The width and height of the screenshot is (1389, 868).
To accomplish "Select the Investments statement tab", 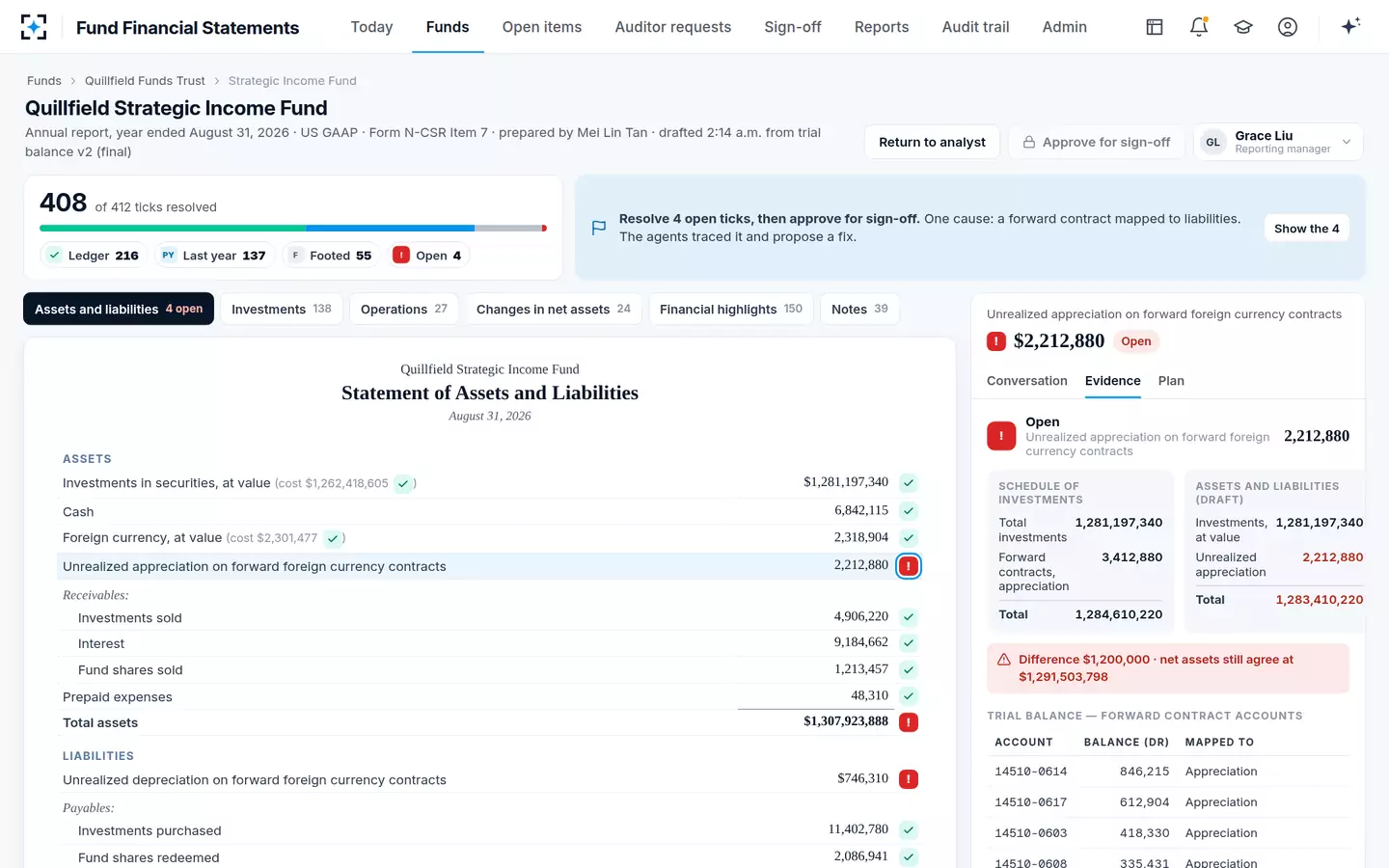I will pos(282,309).
